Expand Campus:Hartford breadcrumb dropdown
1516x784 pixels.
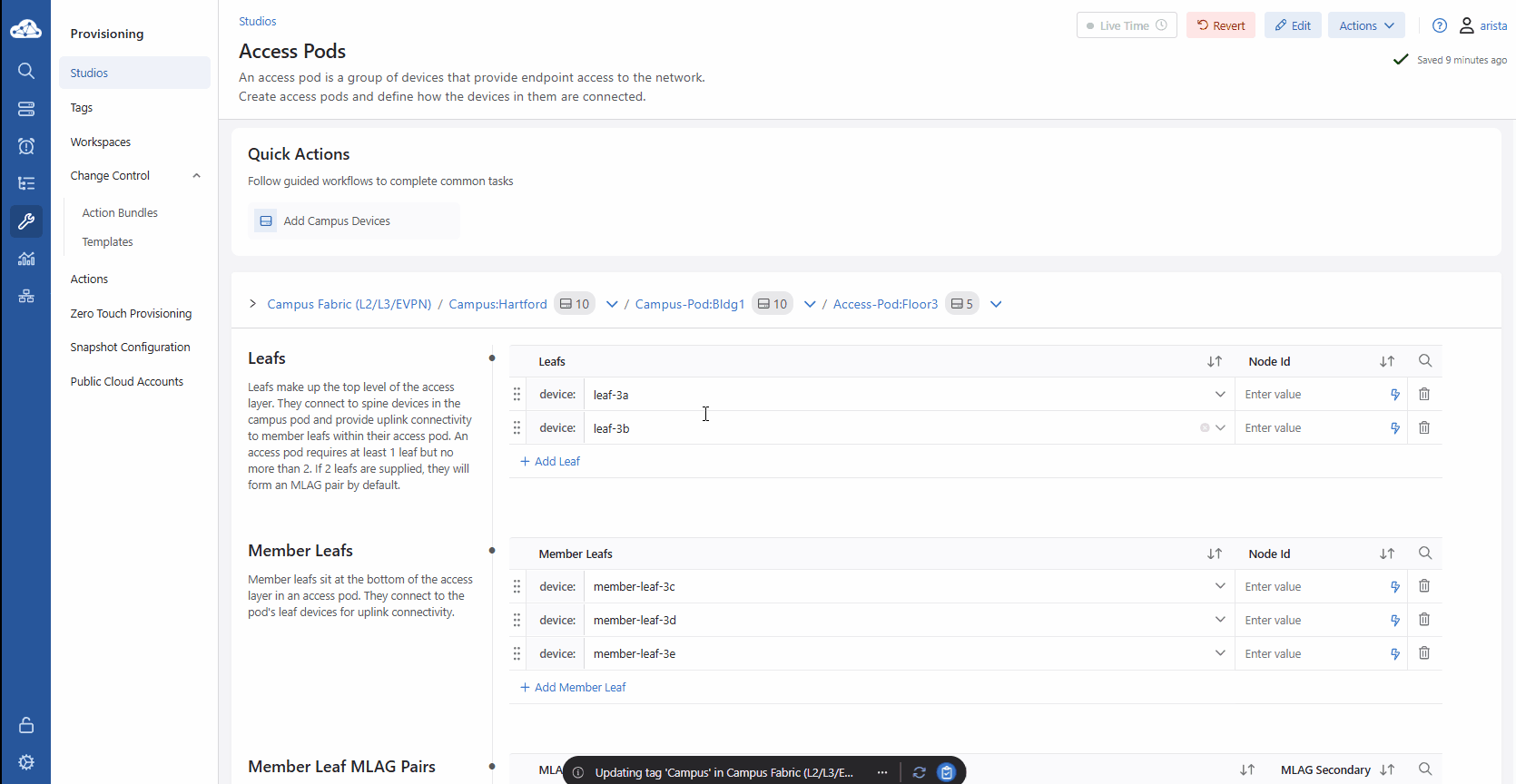612,304
